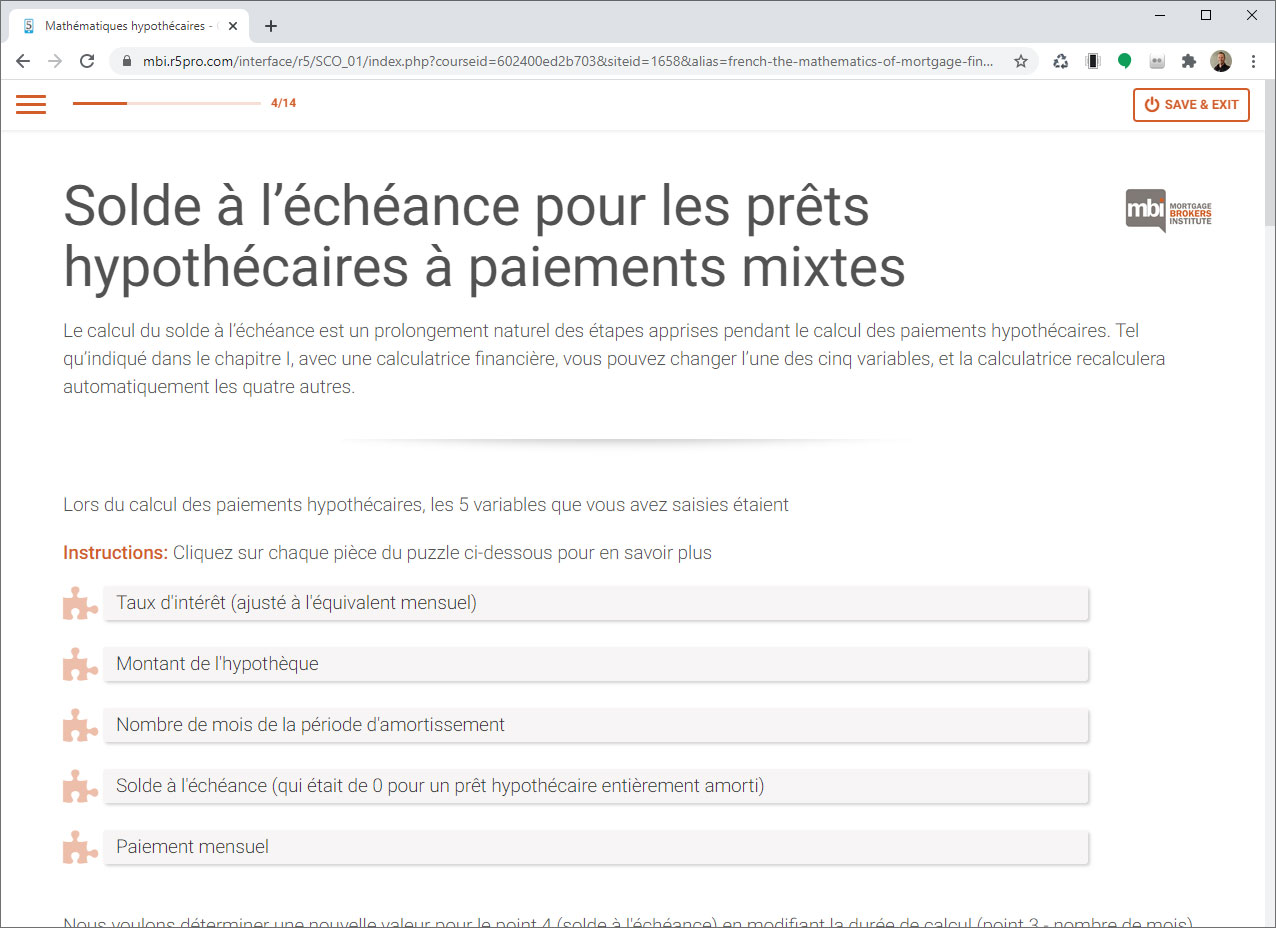Expand the Paiement mensuel item
Screen dimensions: 1276x928
pos(595,848)
